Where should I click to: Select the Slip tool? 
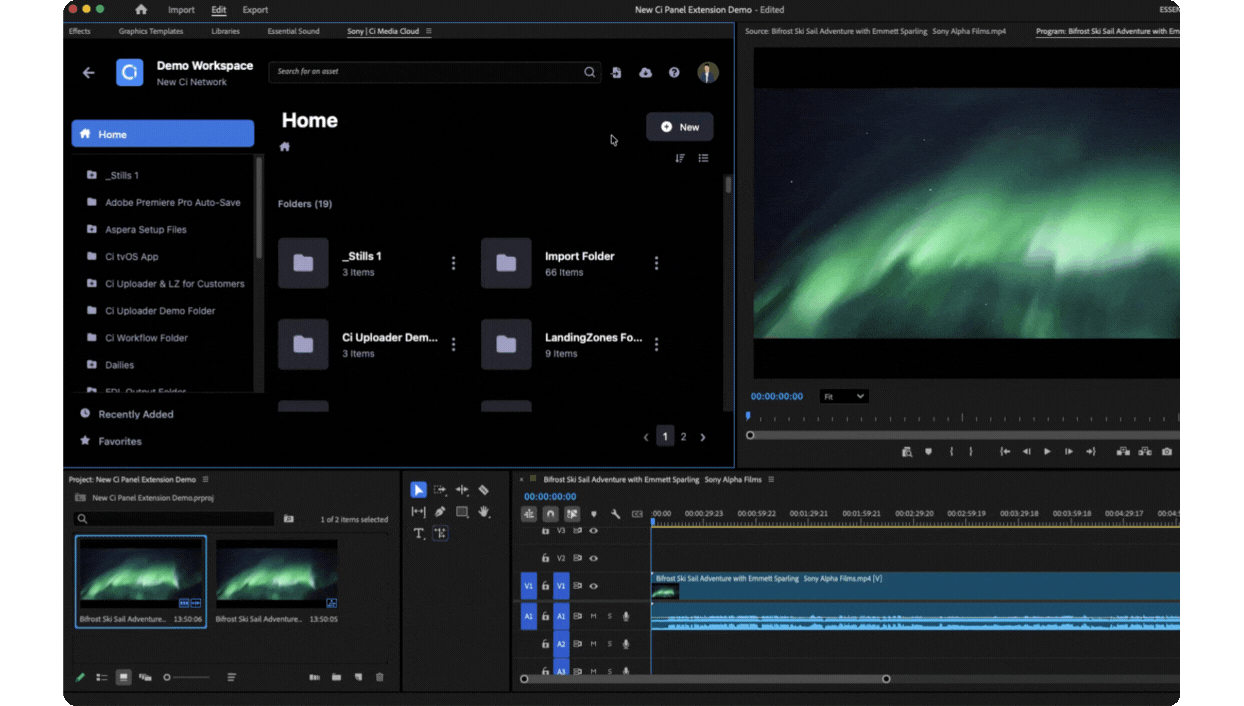[x=418, y=512]
